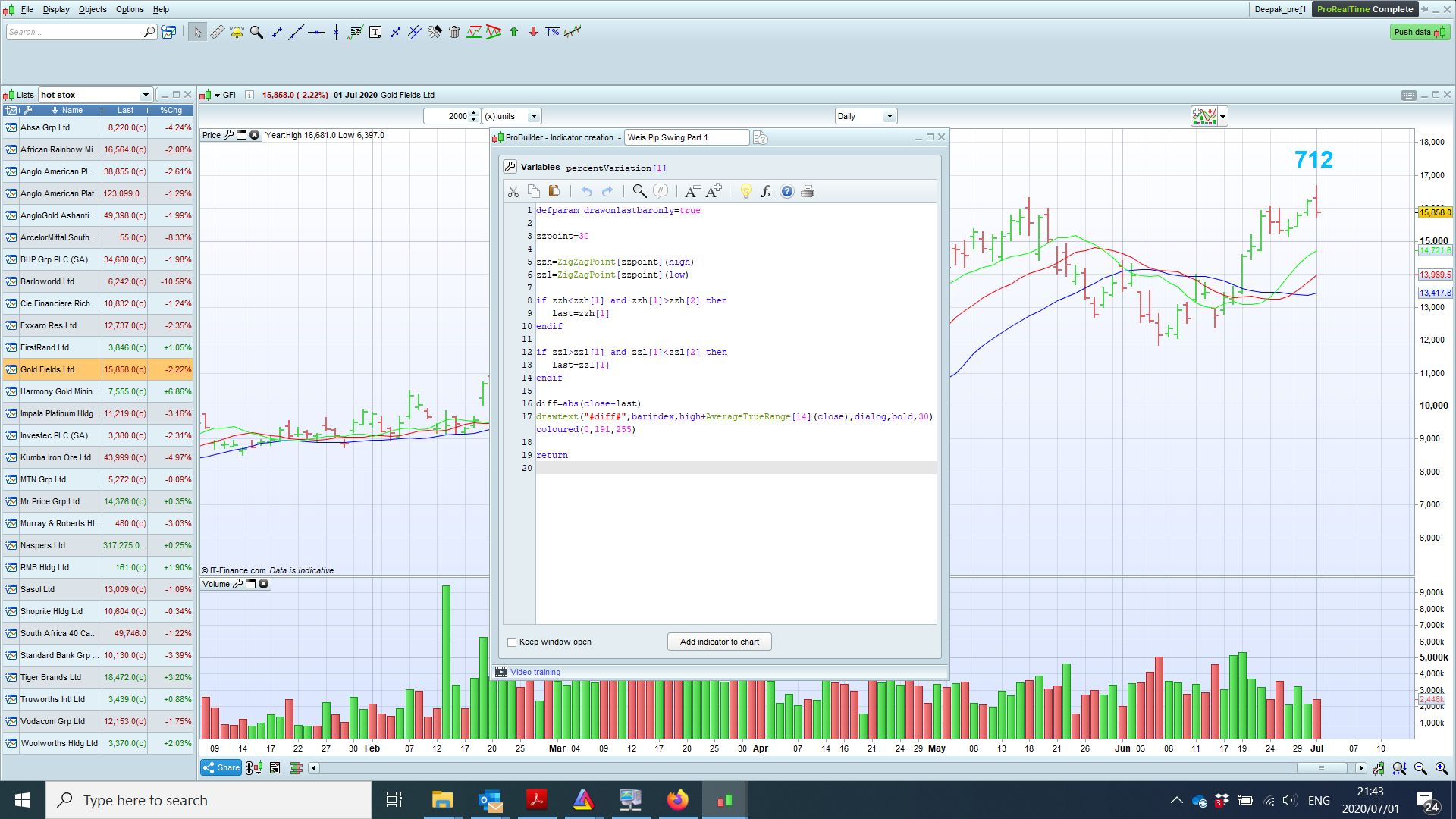This screenshot has width=1456, height=819.
Task: Click the alert bell icon in toolbar
Action: [x=237, y=32]
